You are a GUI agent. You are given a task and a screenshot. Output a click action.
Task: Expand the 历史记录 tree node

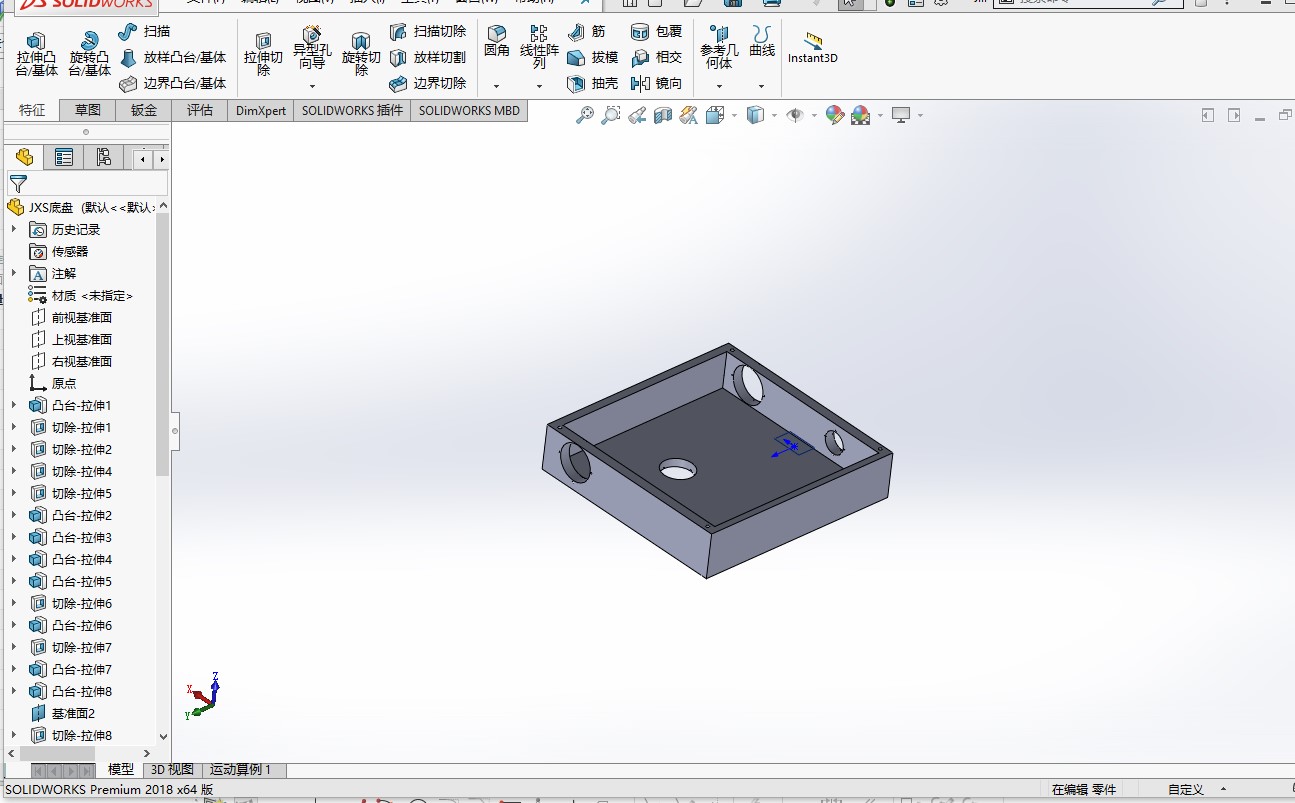click(x=14, y=229)
